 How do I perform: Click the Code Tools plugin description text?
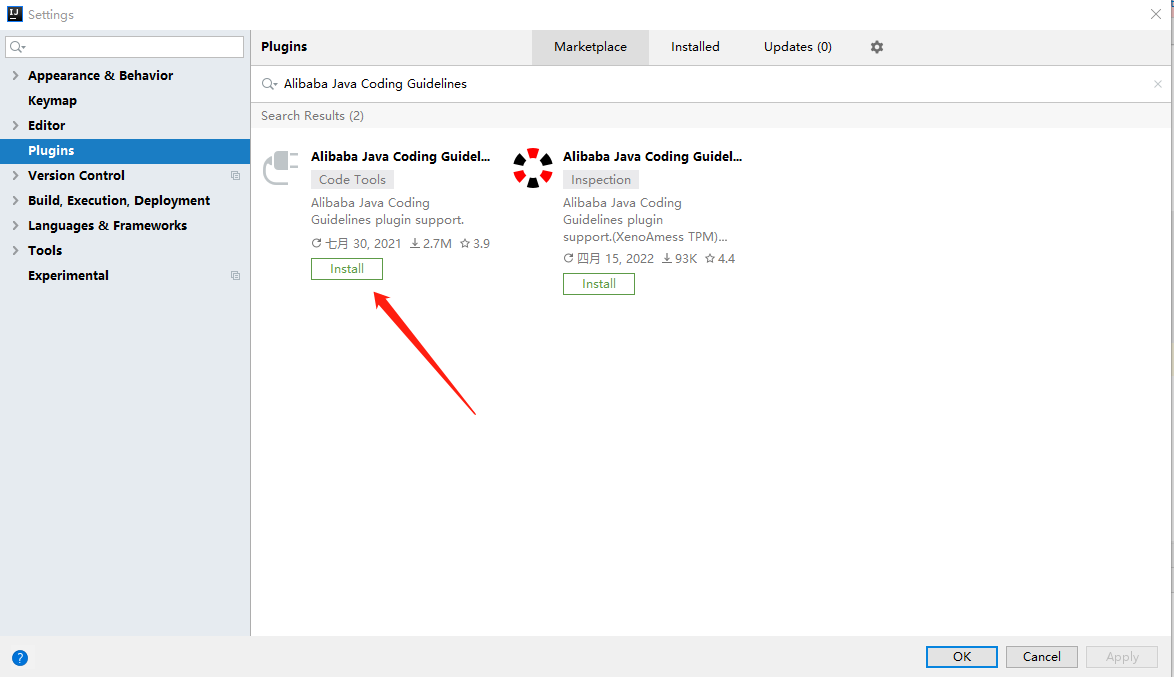[387, 211]
